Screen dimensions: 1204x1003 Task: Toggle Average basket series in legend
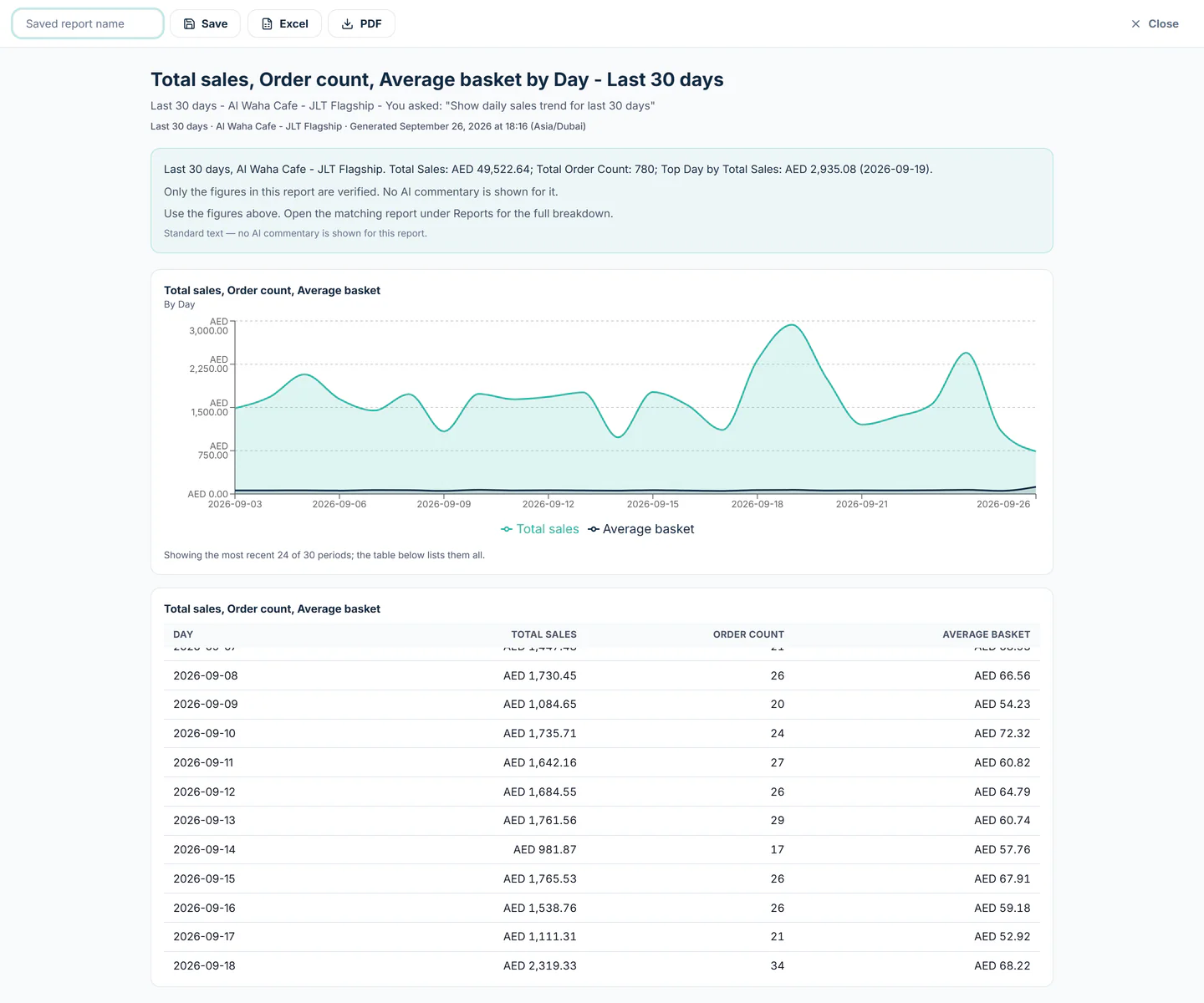coord(641,529)
